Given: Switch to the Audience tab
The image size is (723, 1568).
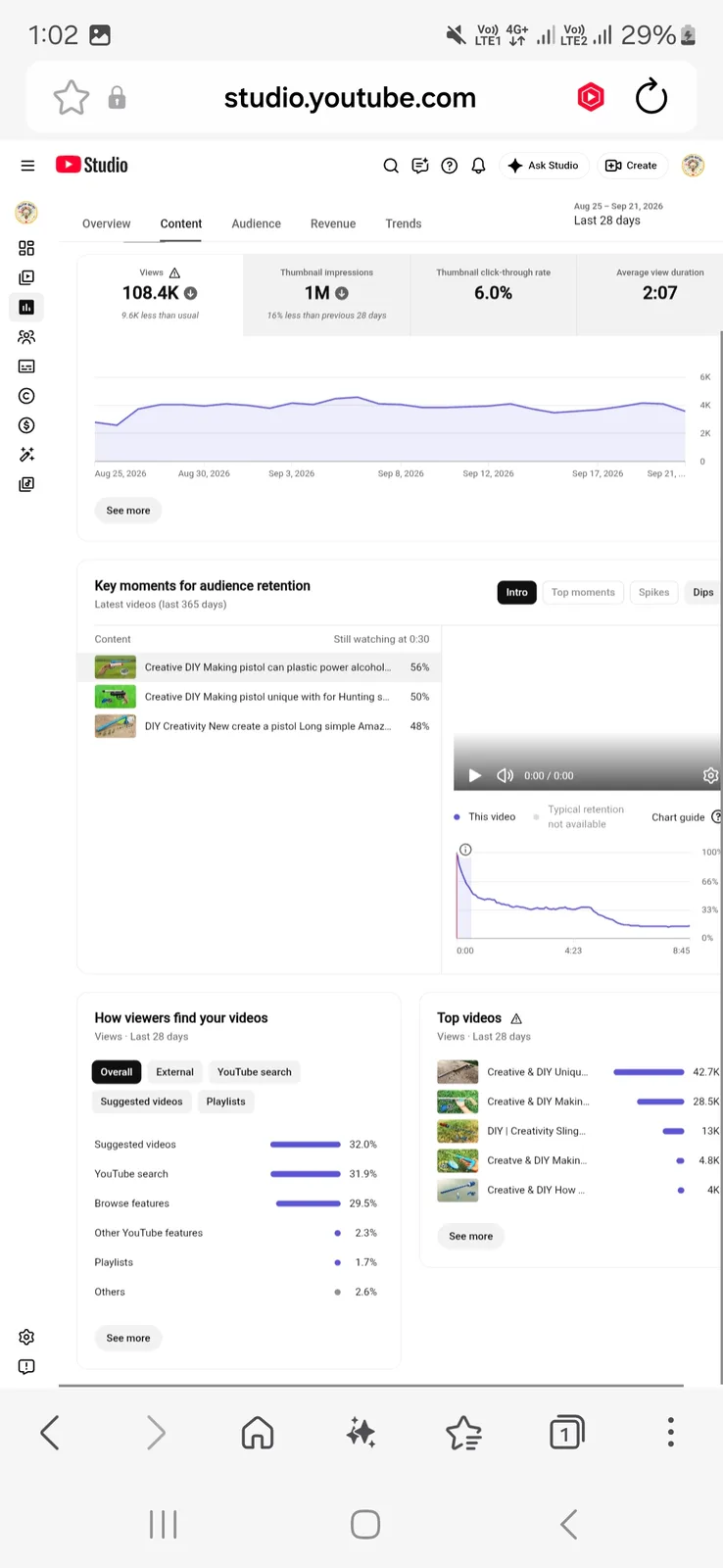Looking at the screenshot, I should (x=257, y=223).
